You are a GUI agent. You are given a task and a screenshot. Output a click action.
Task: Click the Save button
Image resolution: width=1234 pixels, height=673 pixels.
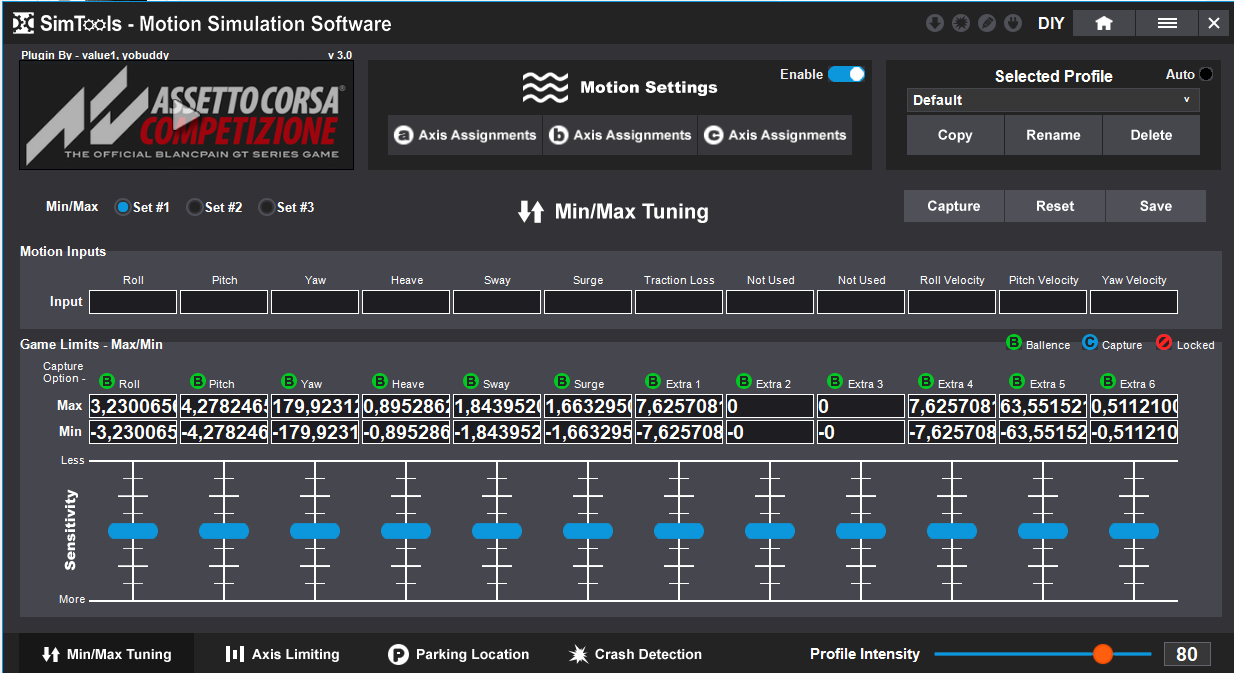tap(1155, 206)
